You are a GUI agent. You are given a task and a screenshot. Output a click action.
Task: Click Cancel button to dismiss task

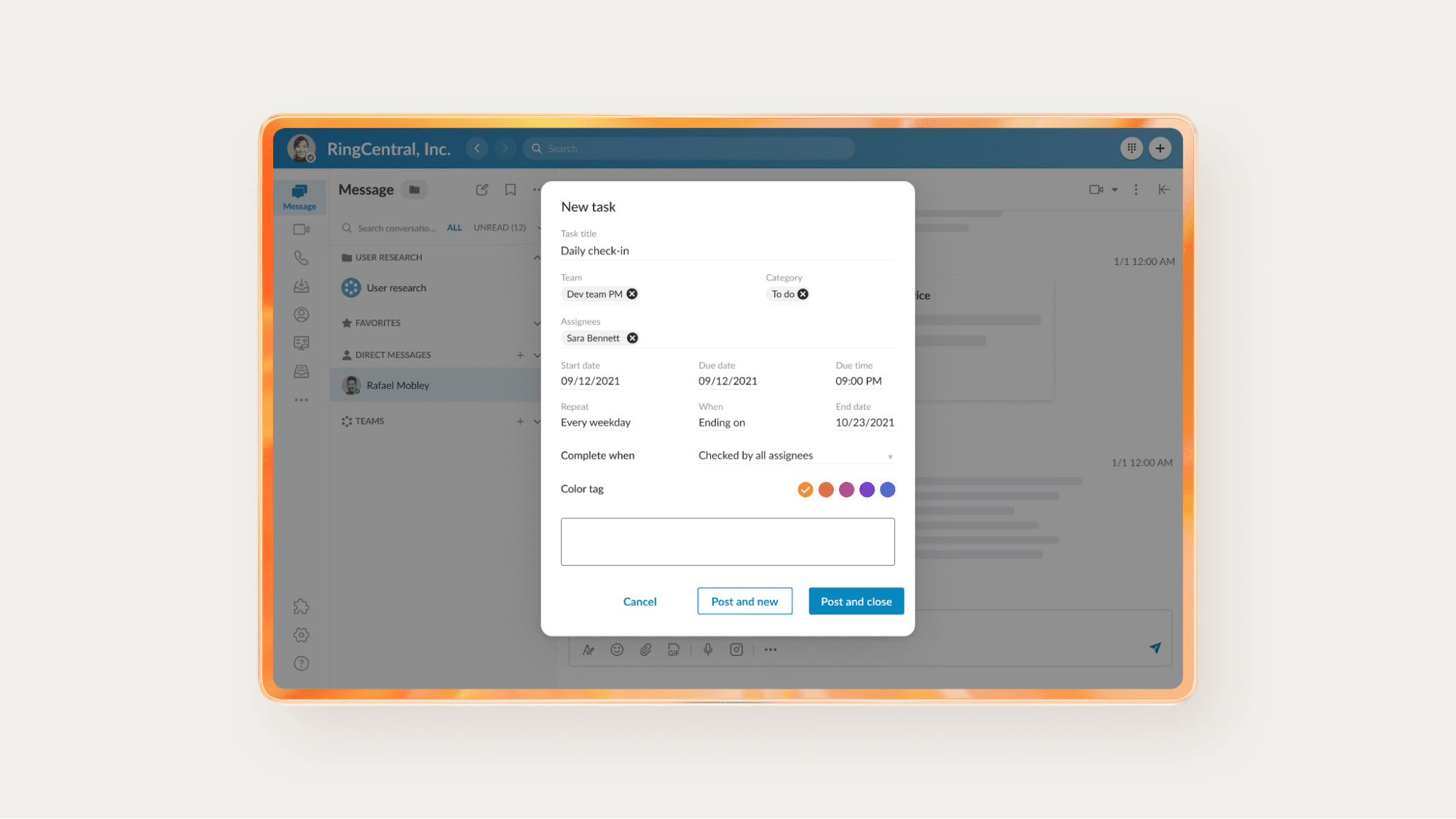point(639,601)
